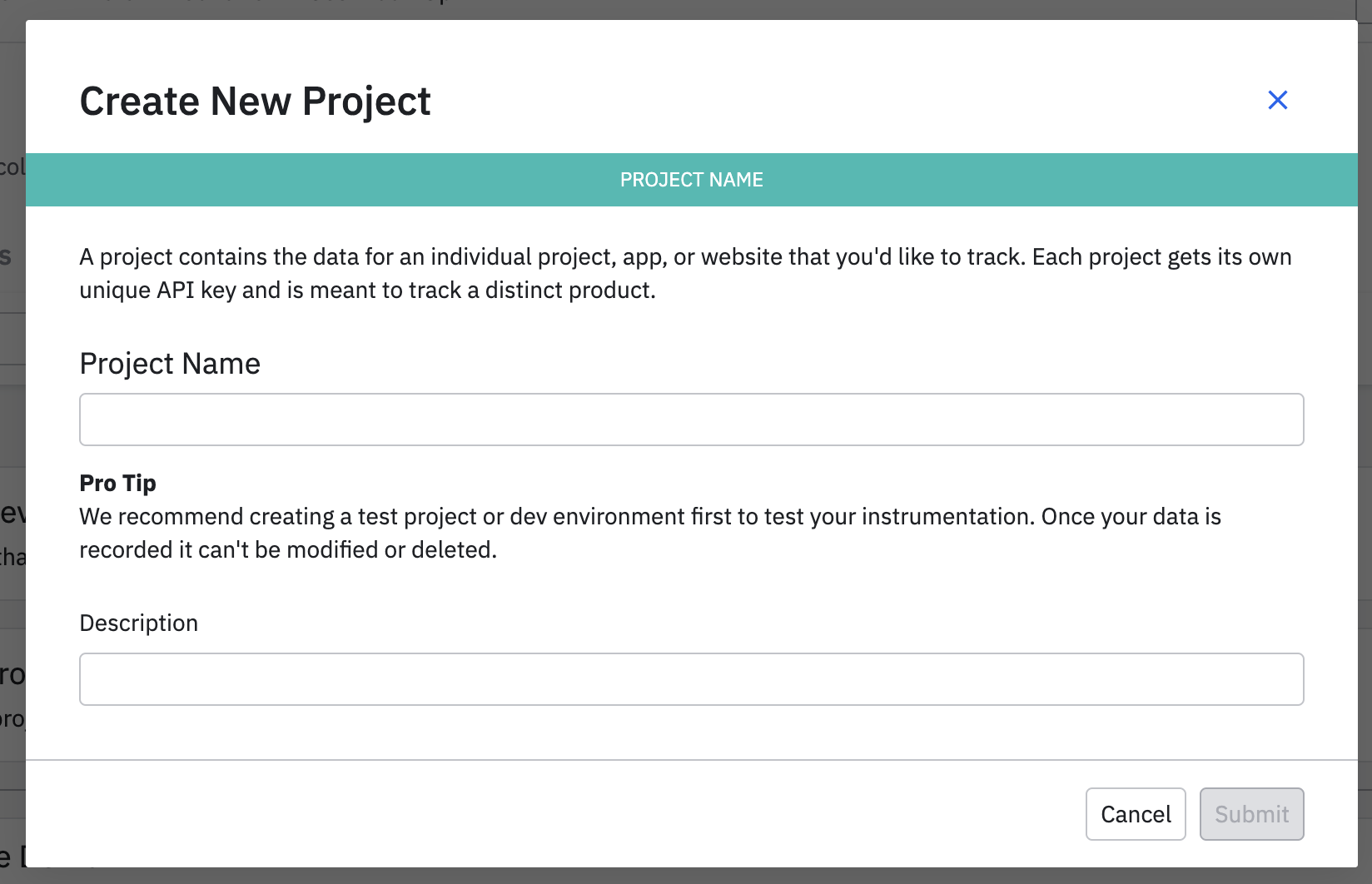Click the bold "Pro Tip" heading
The height and width of the screenshot is (884, 1372).
(x=117, y=484)
